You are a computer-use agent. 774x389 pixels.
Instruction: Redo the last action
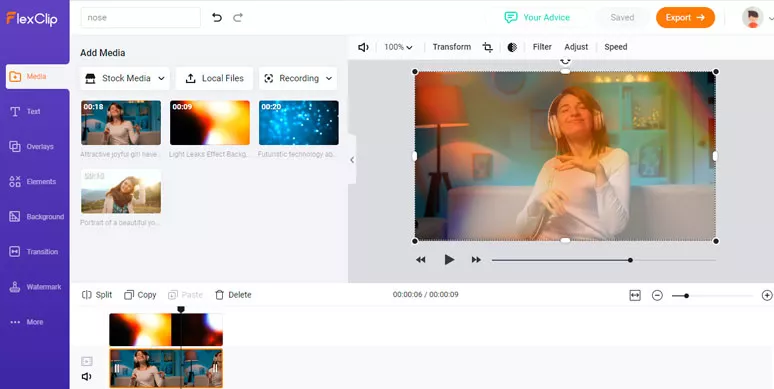tap(238, 18)
